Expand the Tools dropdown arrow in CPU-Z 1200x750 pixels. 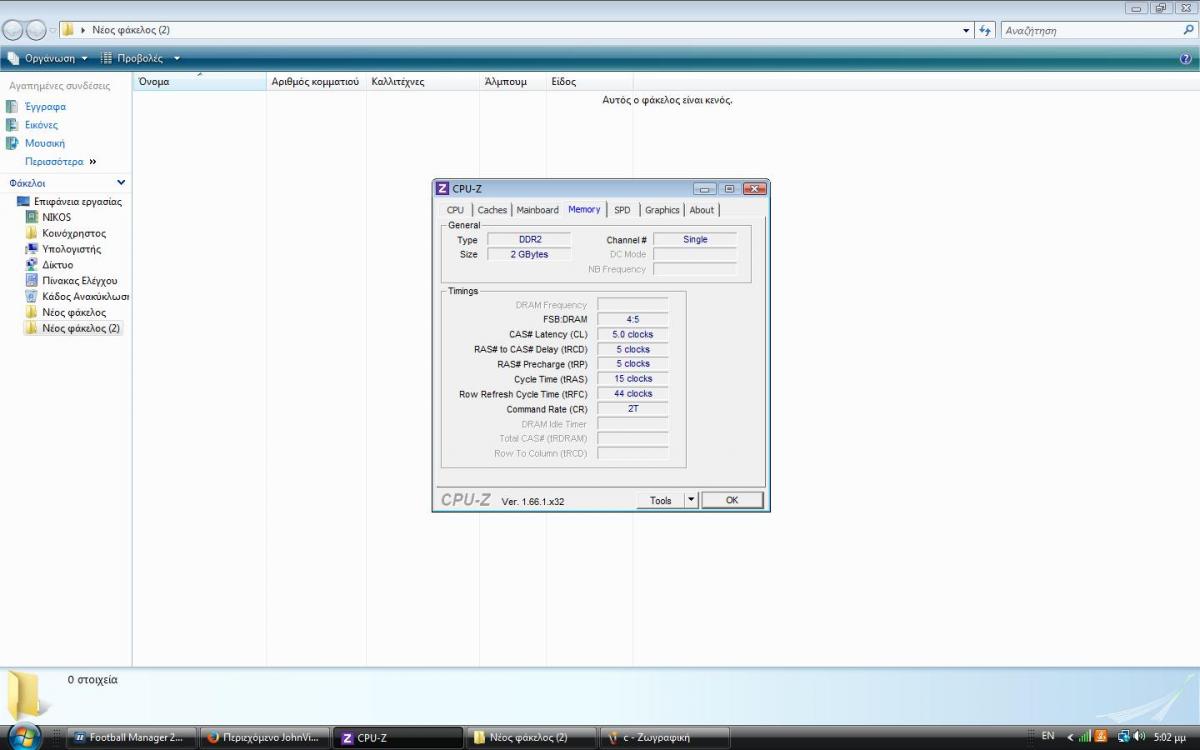tap(691, 500)
